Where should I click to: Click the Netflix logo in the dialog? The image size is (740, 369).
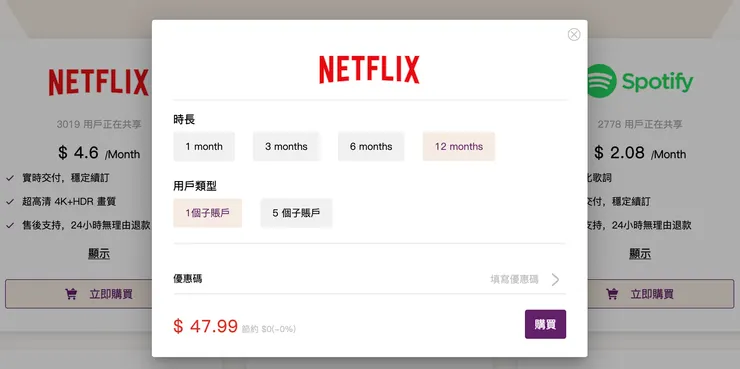[x=370, y=70]
